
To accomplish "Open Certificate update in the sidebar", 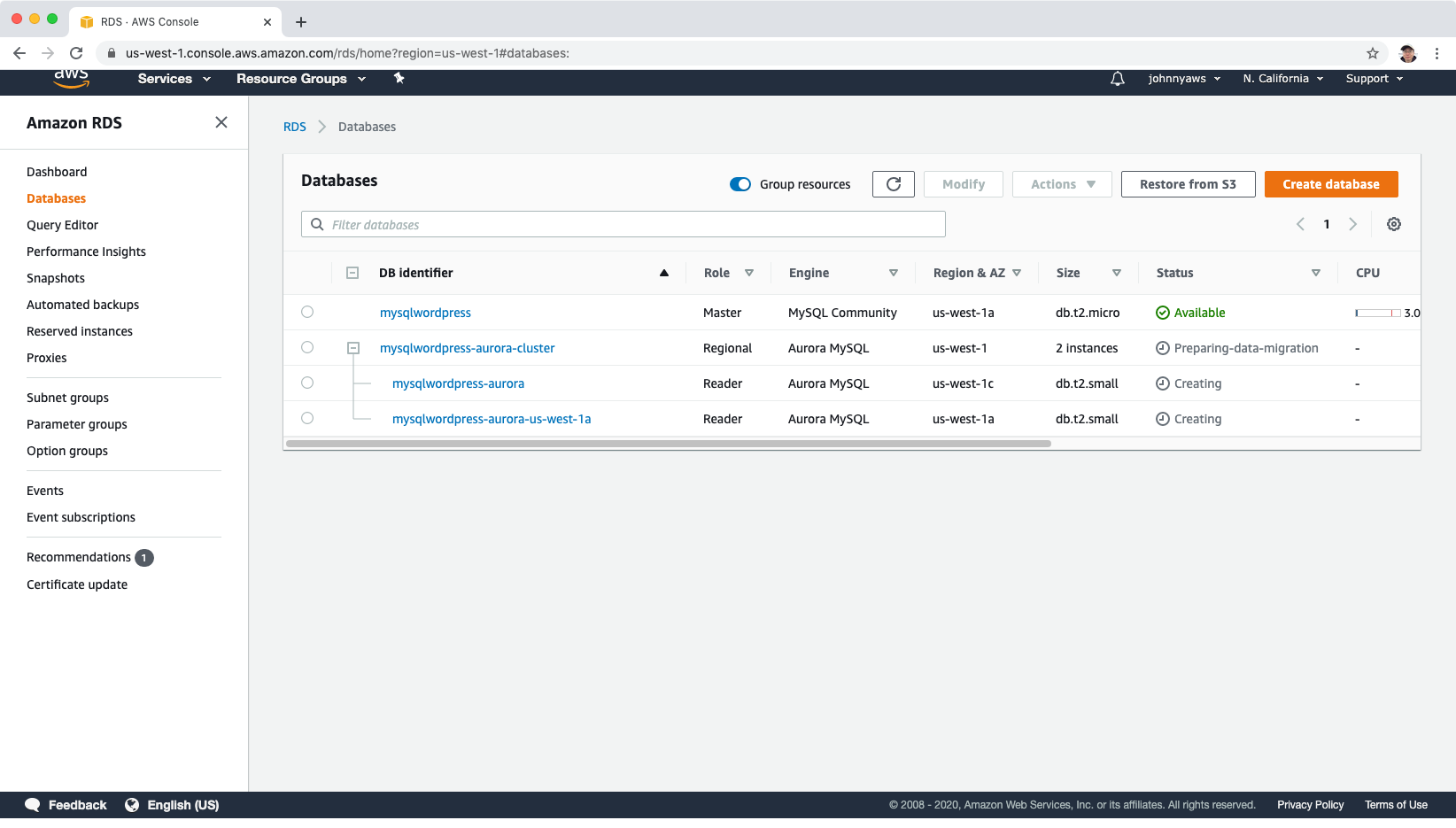I will coord(77,584).
